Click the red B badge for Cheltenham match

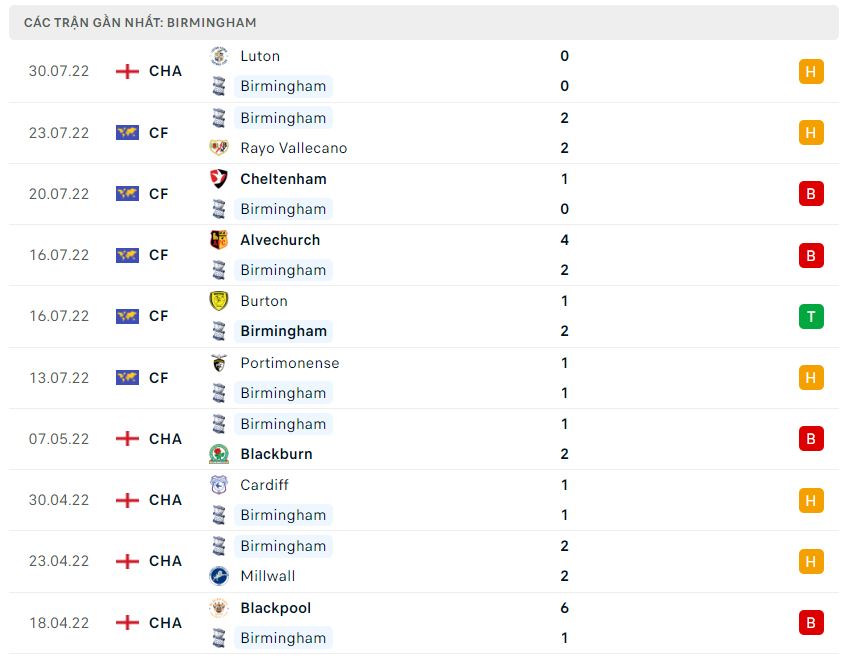pos(811,194)
